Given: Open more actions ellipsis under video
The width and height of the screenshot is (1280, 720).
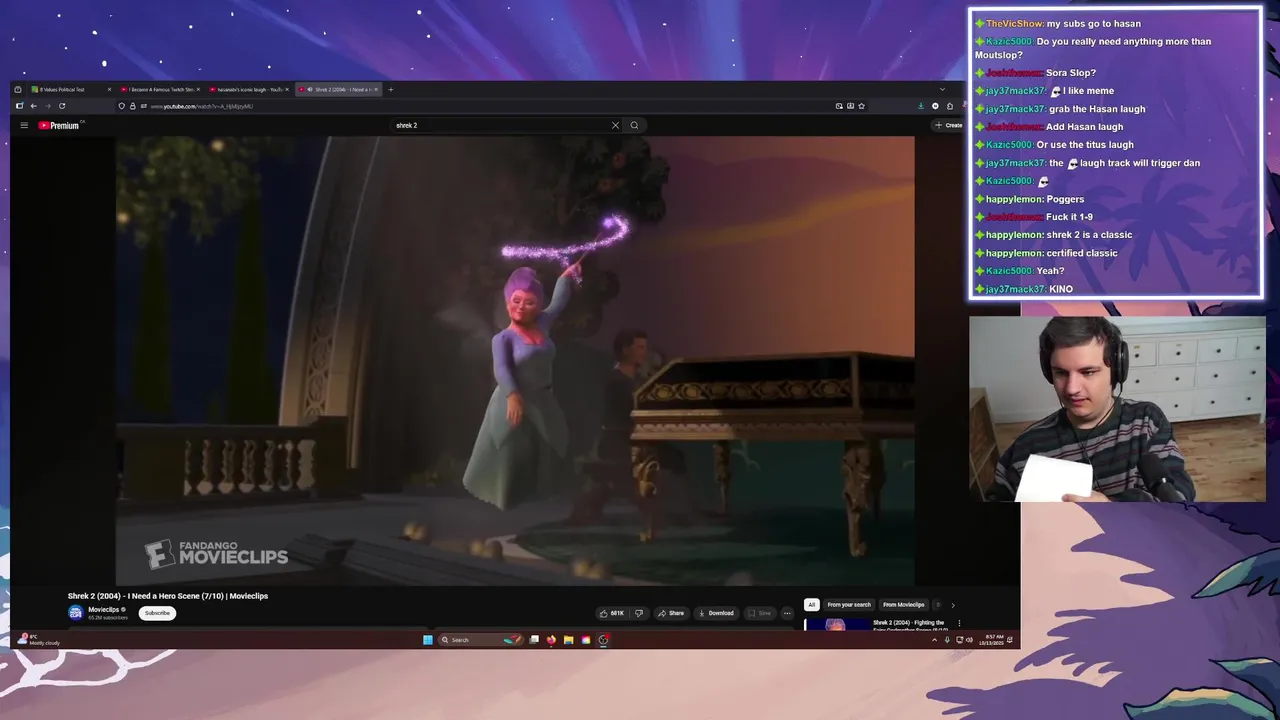Looking at the screenshot, I should click(x=787, y=613).
